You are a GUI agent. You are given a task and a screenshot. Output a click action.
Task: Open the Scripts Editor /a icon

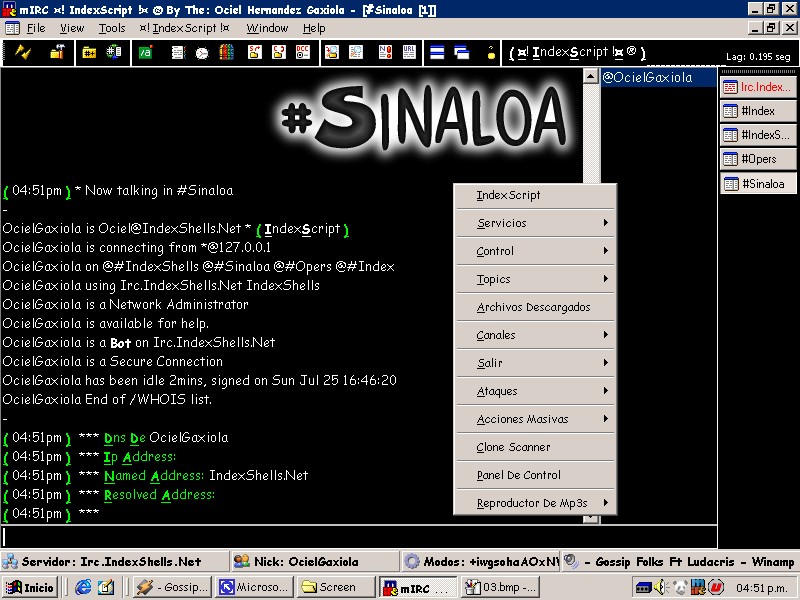pyautogui.click(x=145, y=52)
